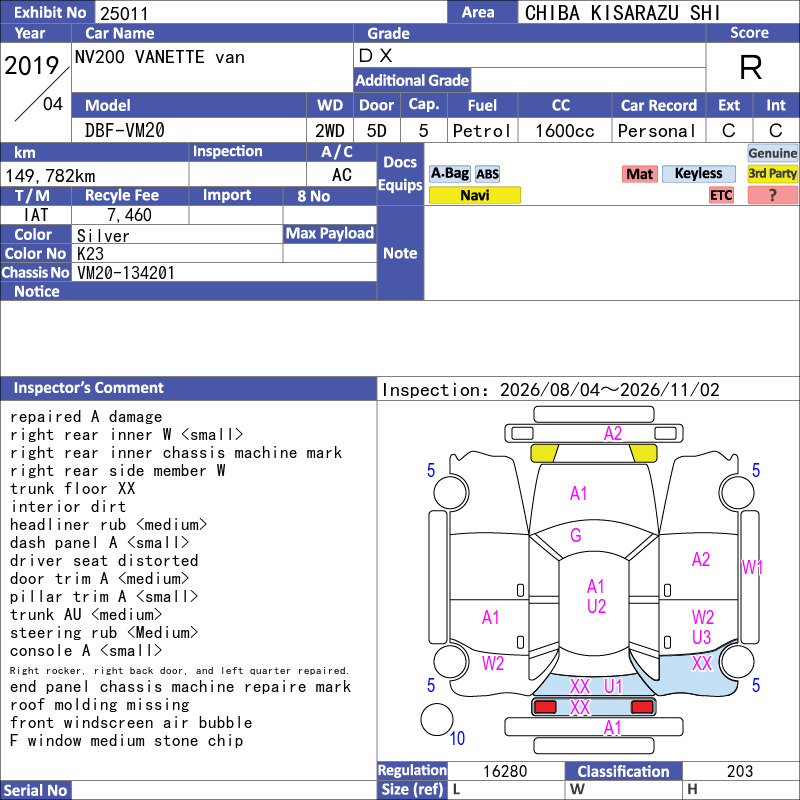Click the right red tail light
Viewport: 800px width, 800px height.
point(642,707)
